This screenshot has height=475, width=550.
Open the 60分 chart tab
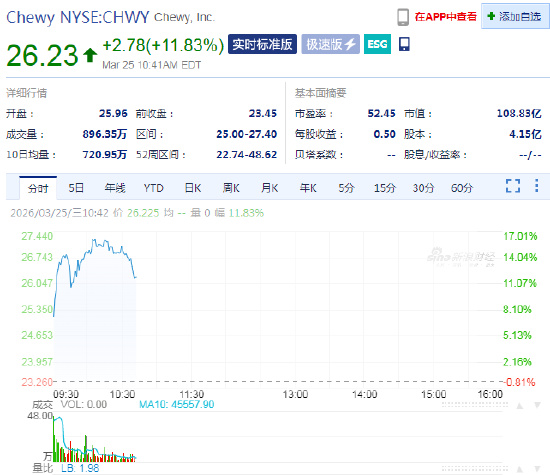[x=462, y=188]
